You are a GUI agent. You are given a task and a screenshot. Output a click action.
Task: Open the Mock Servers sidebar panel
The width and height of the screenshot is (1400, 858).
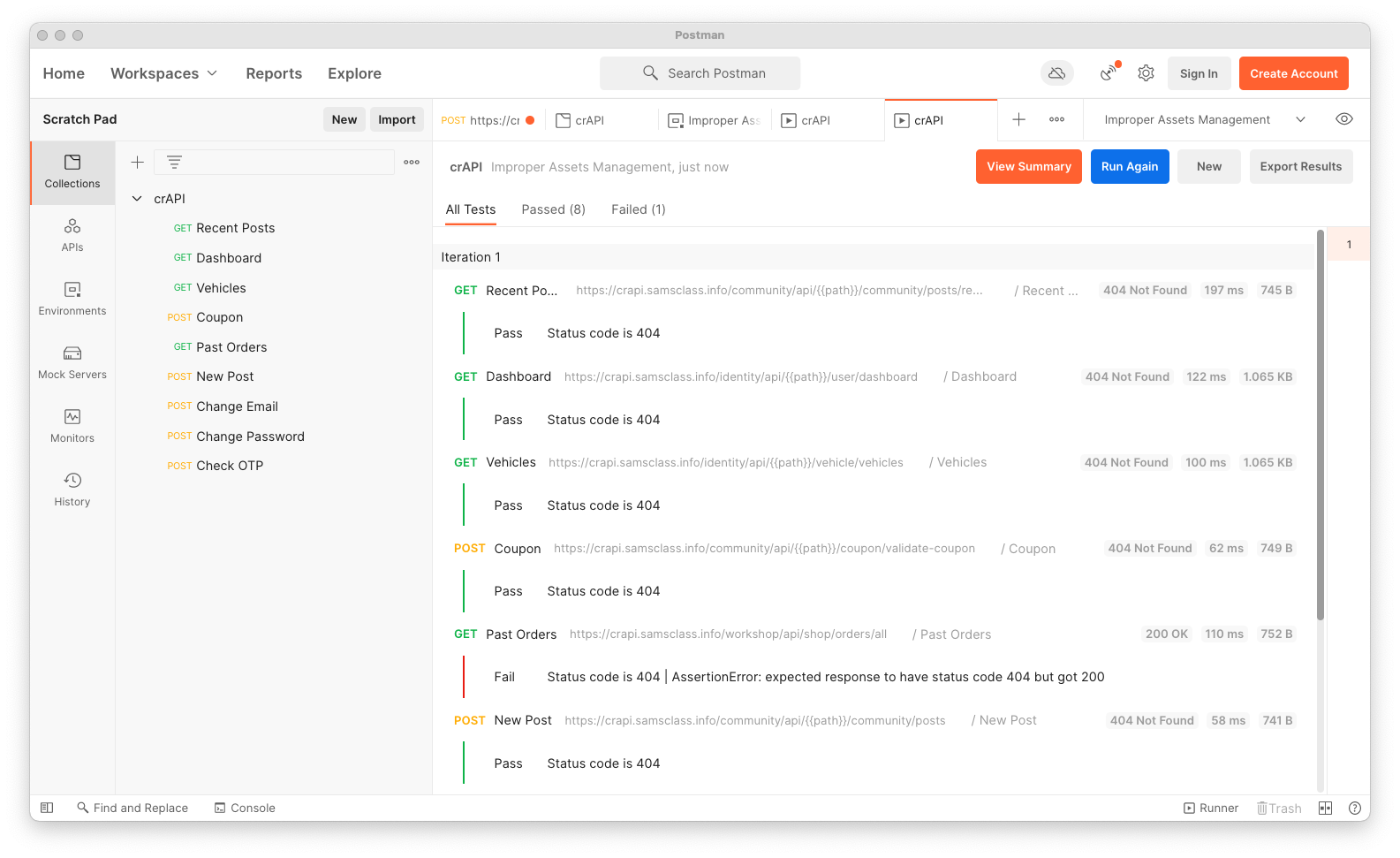point(72,363)
